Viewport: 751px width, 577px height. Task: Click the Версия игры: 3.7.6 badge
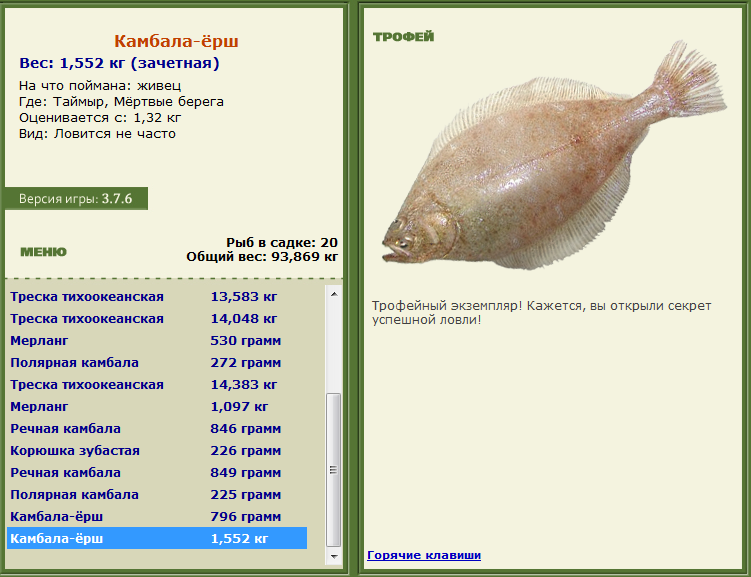tap(76, 199)
